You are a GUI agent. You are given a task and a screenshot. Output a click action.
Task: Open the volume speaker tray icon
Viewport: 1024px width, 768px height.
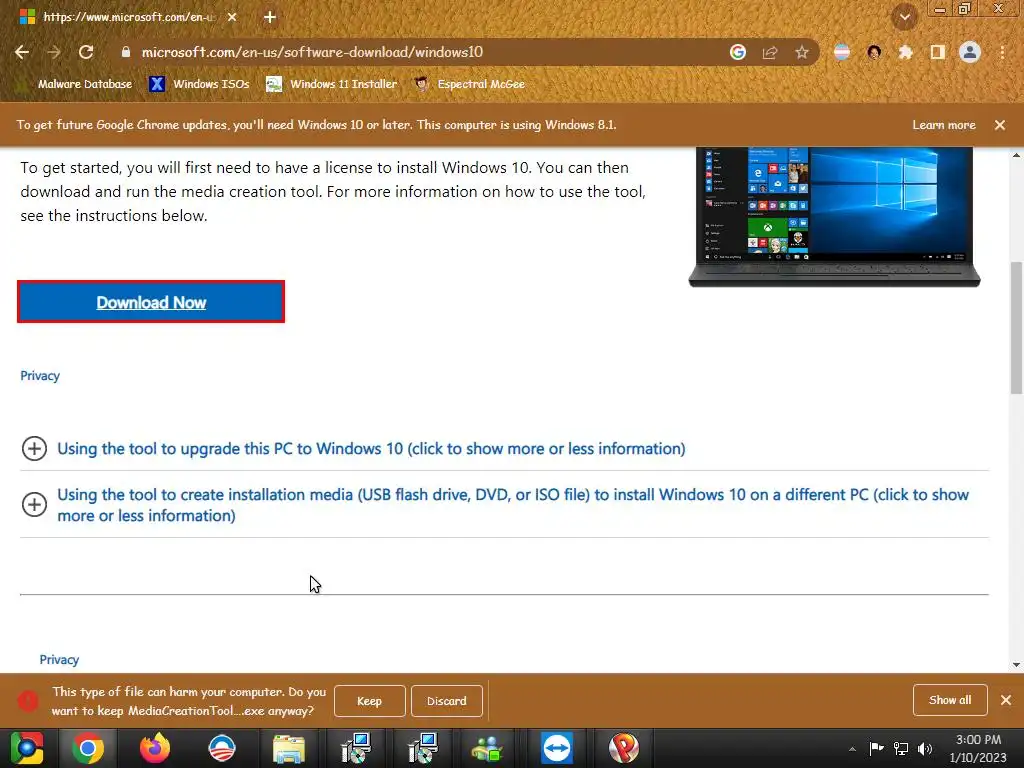(x=925, y=749)
